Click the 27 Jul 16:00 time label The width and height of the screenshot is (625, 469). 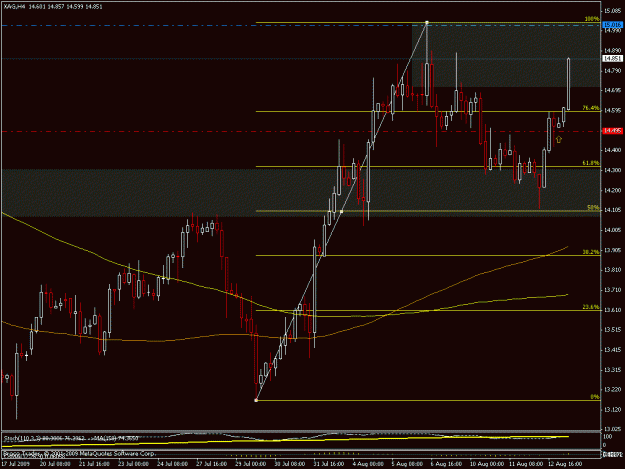[x=211, y=464]
